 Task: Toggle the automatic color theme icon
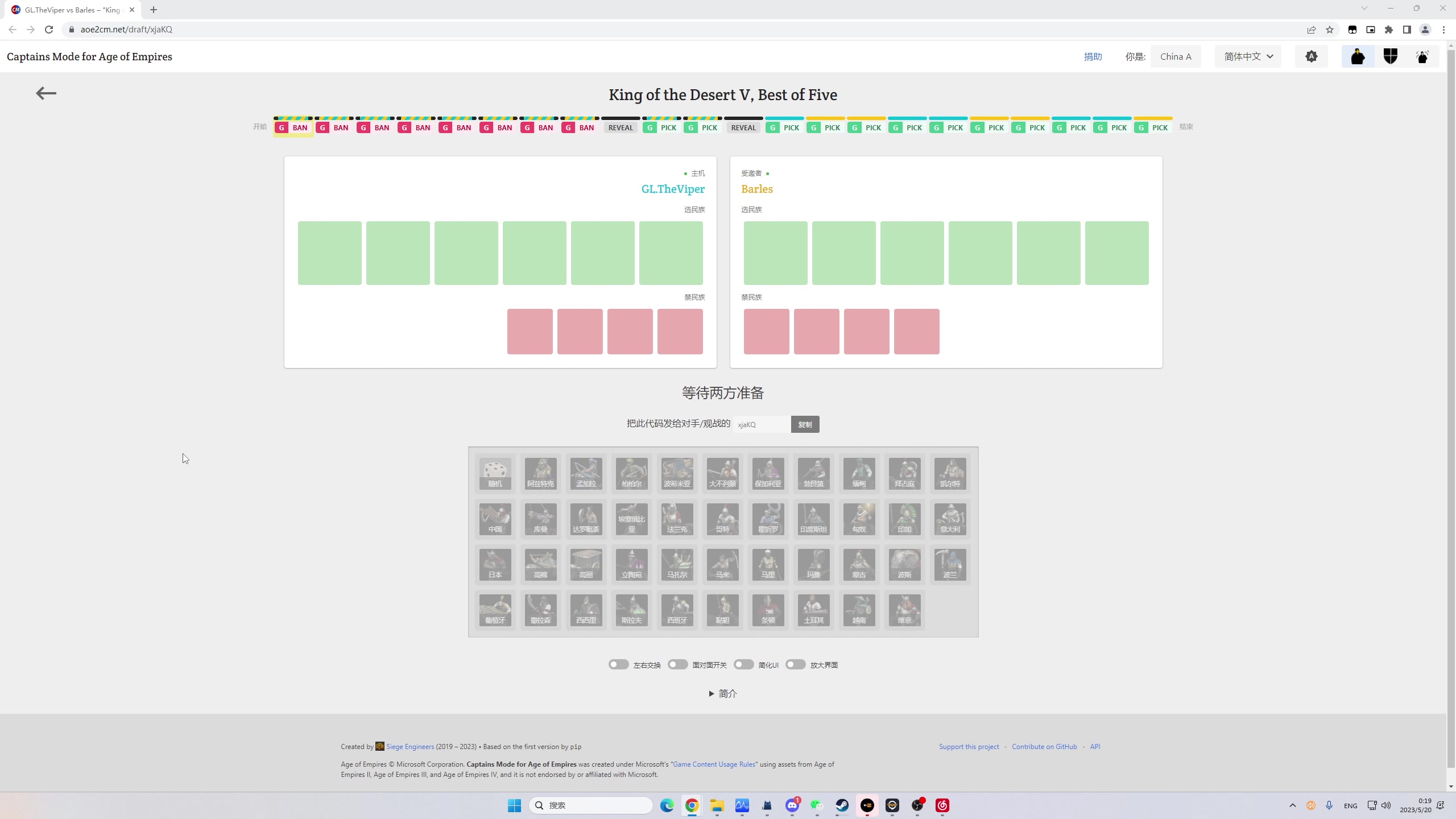tap(1311, 56)
